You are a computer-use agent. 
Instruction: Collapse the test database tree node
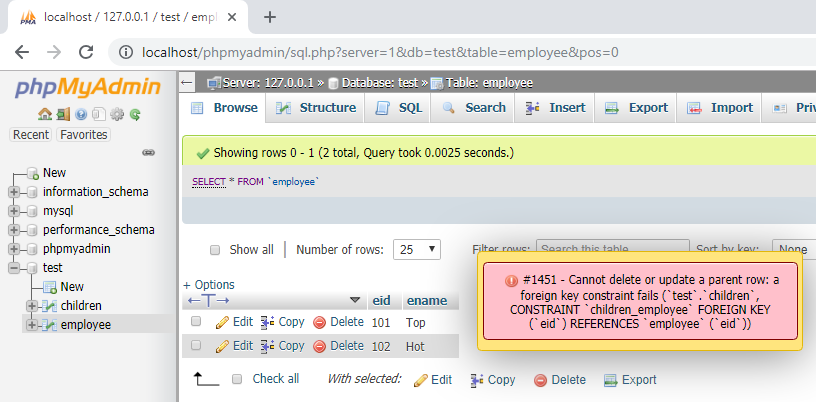point(14,268)
